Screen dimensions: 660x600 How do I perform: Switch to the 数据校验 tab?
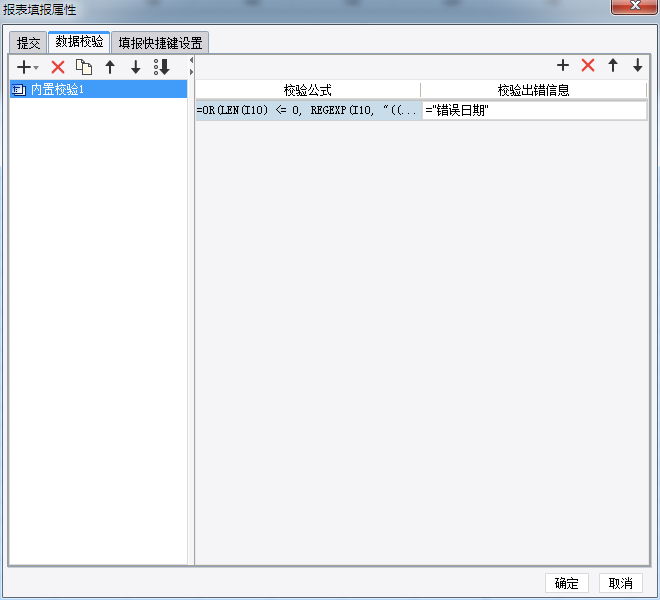[79, 42]
